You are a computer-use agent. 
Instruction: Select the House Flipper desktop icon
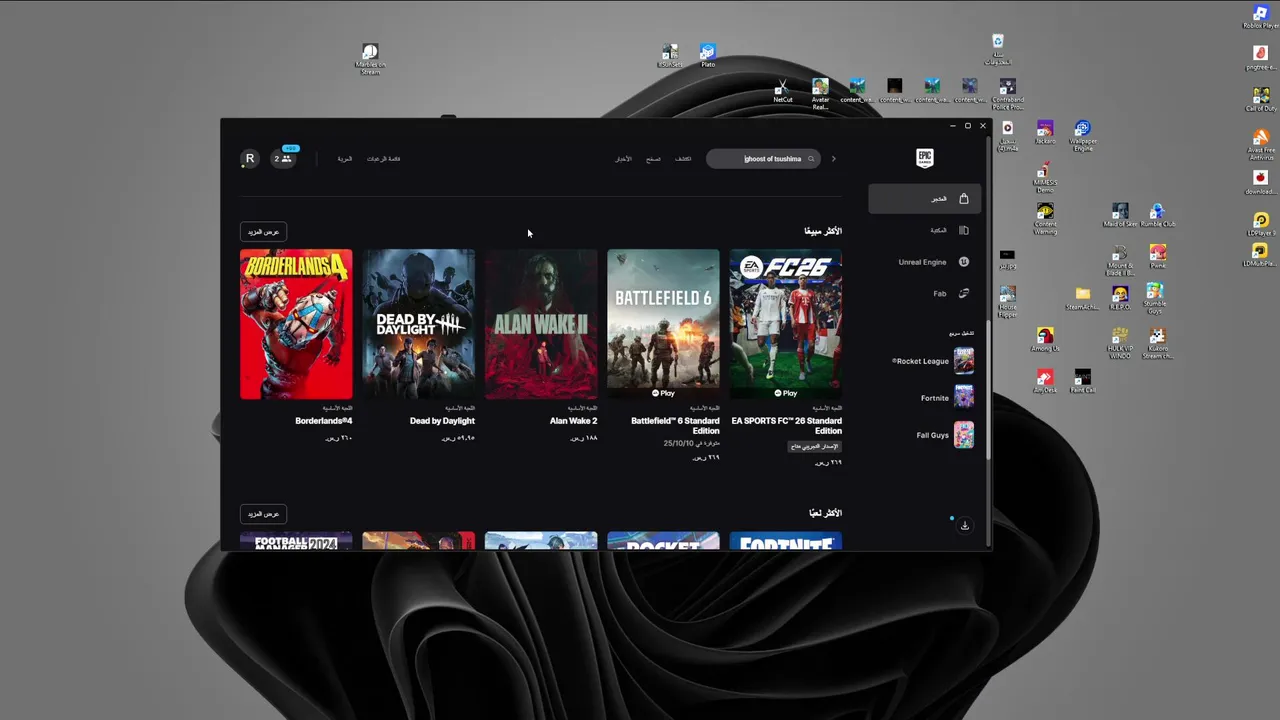1007,302
